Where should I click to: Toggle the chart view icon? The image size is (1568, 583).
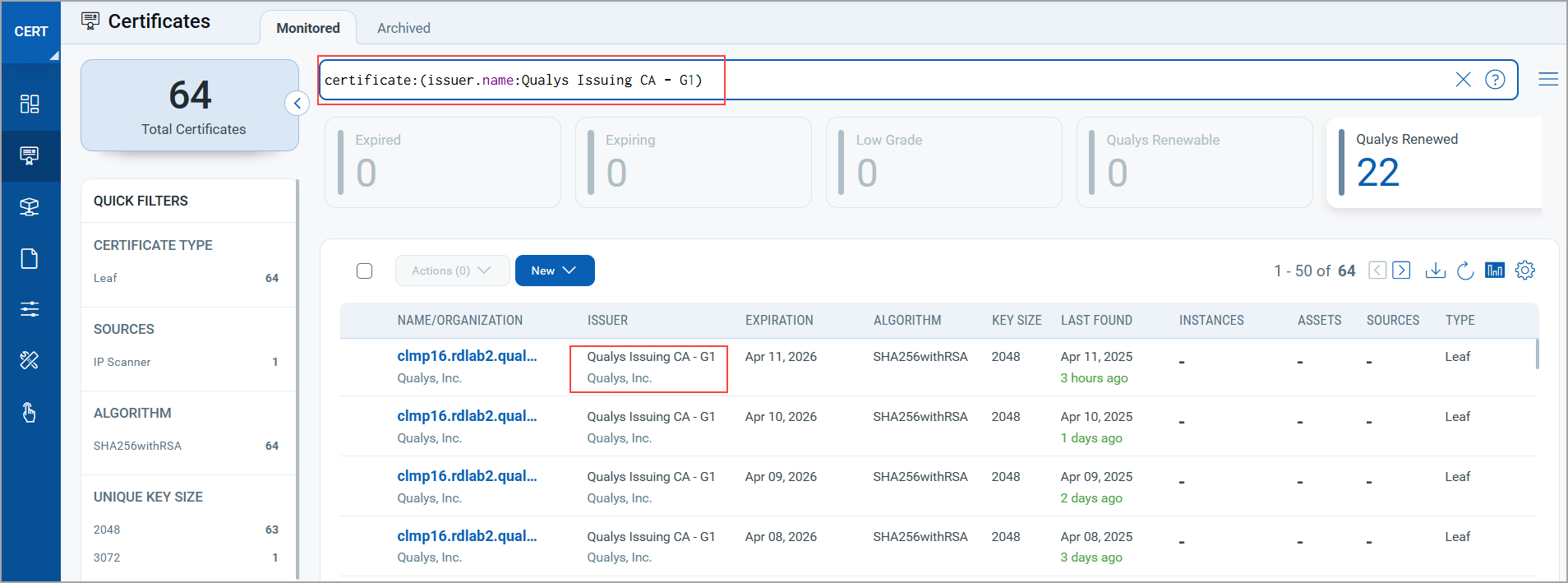coord(1495,271)
